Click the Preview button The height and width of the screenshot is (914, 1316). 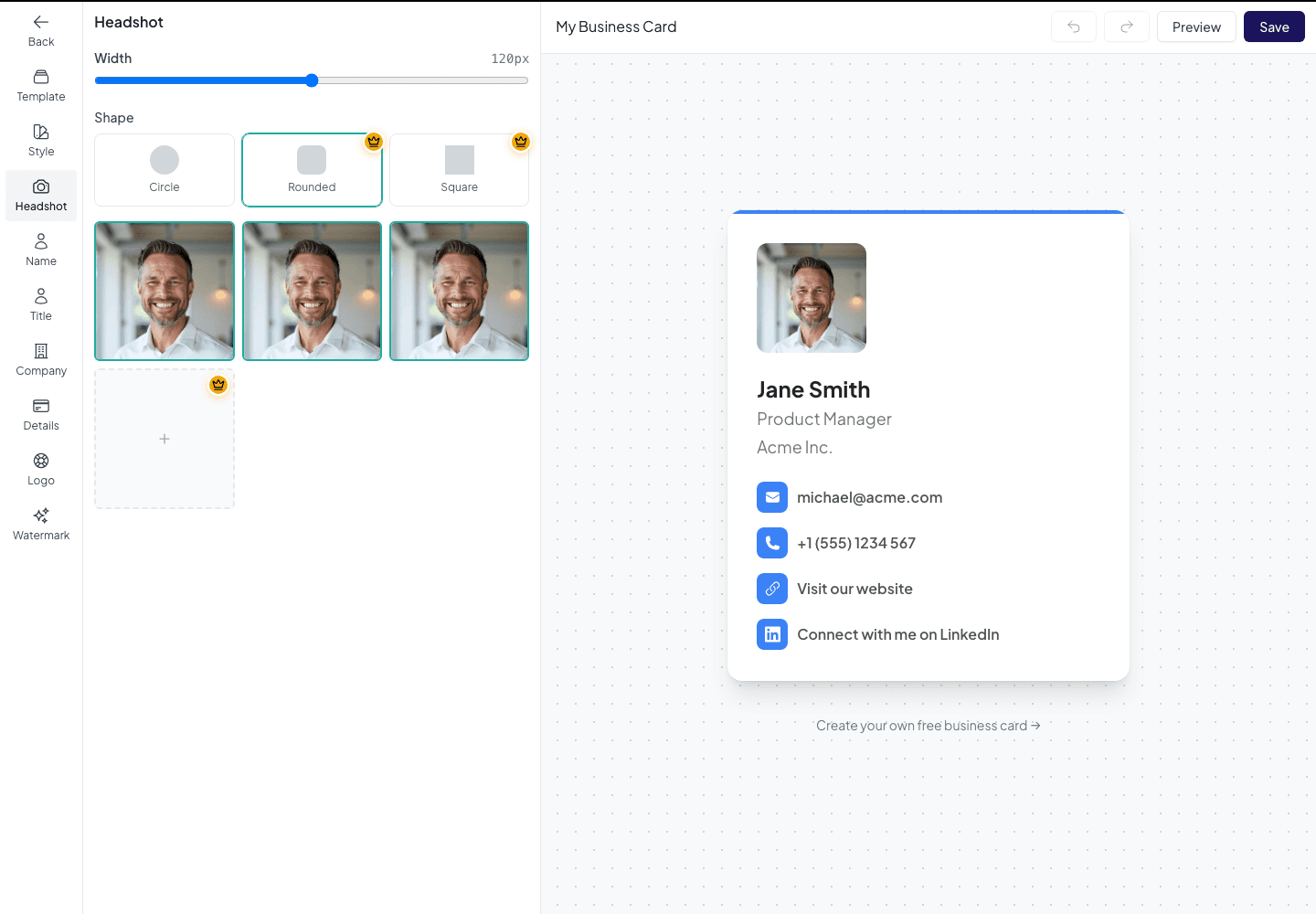coord(1196,27)
